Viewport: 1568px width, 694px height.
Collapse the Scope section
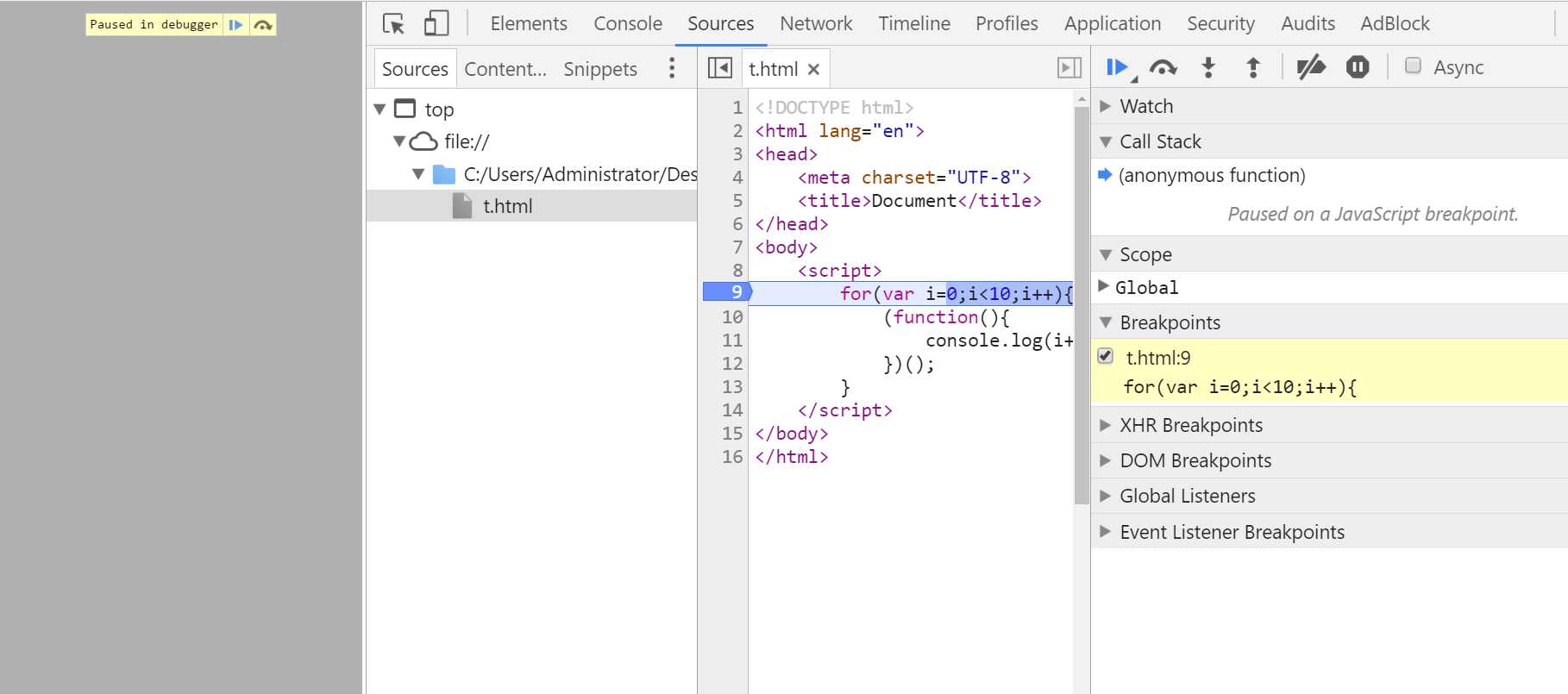point(1105,254)
